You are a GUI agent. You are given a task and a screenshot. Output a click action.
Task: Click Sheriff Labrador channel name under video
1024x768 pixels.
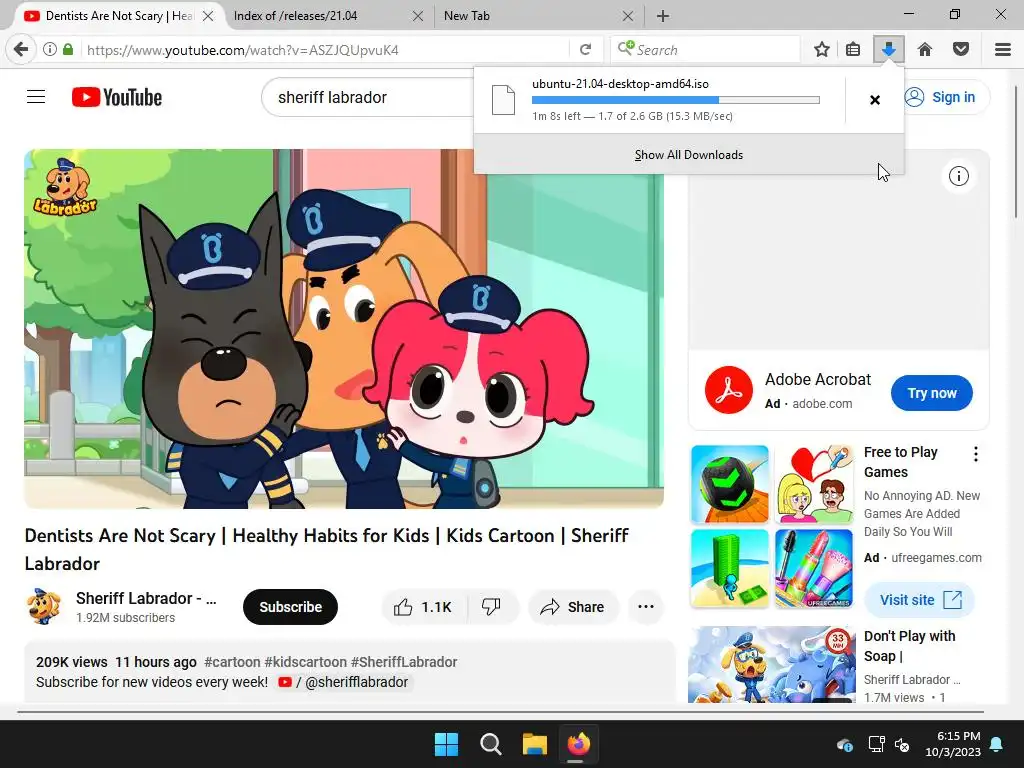[x=146, y=598]
